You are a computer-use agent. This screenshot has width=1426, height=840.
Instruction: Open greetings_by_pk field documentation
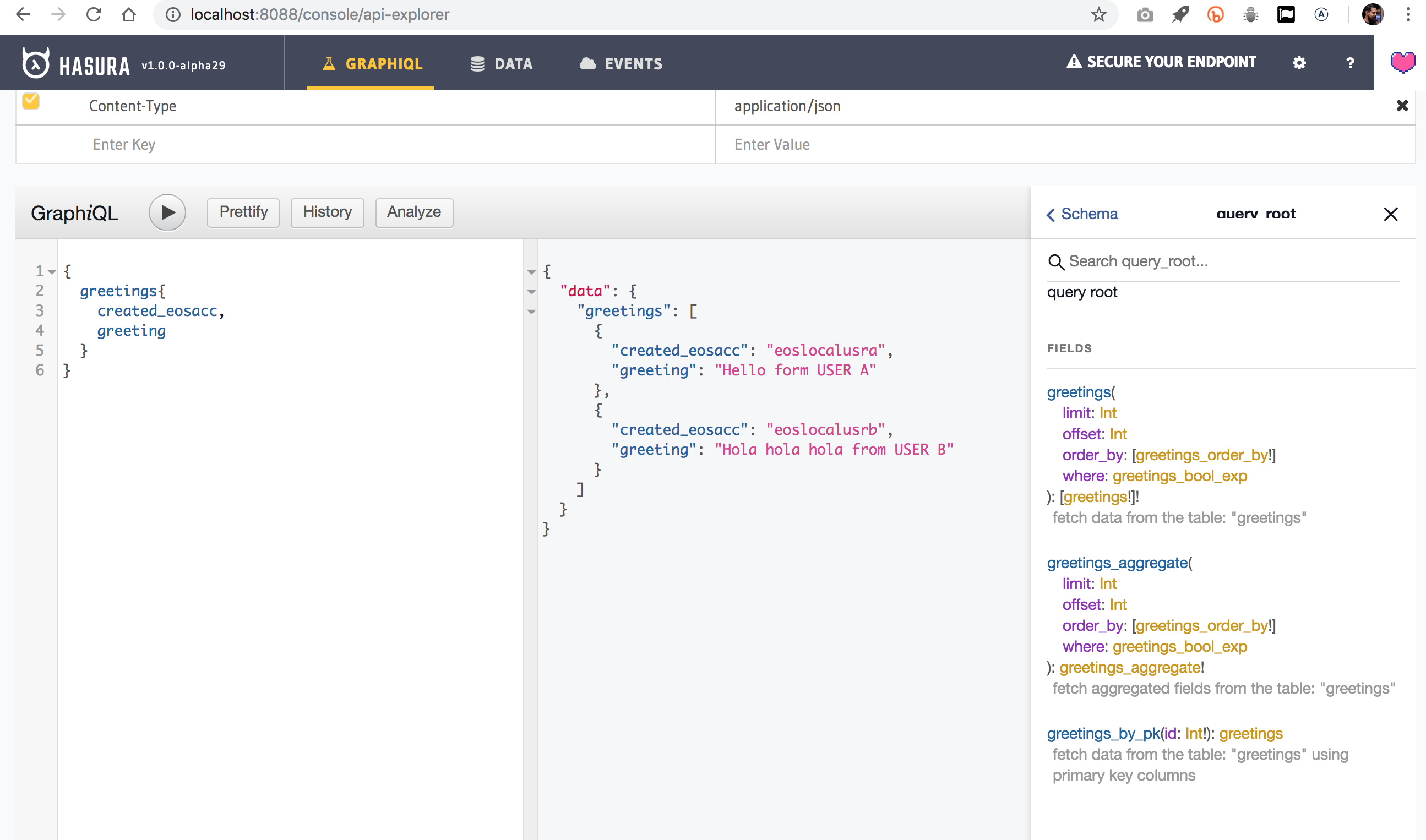pyautogui.click(x=1103, y=734)
